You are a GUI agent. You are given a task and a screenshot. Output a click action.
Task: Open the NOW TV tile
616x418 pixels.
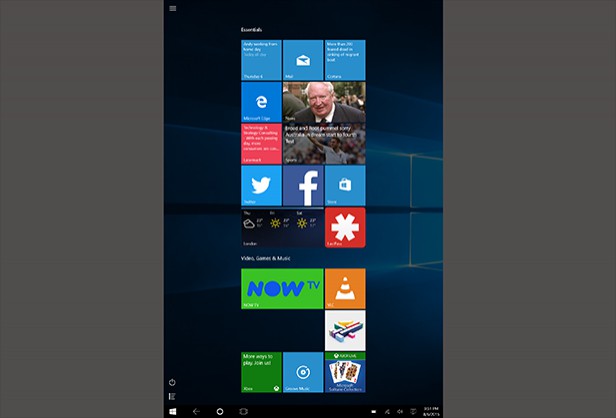click(282, 289)
